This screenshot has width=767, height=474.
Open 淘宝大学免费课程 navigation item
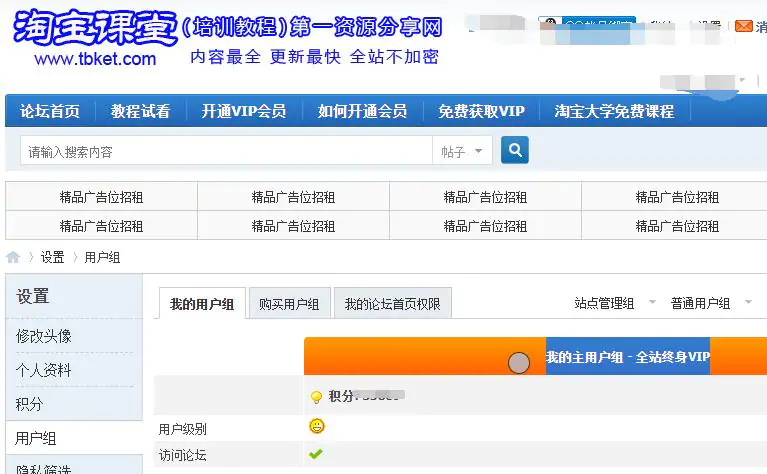click(x=614, y=111)
